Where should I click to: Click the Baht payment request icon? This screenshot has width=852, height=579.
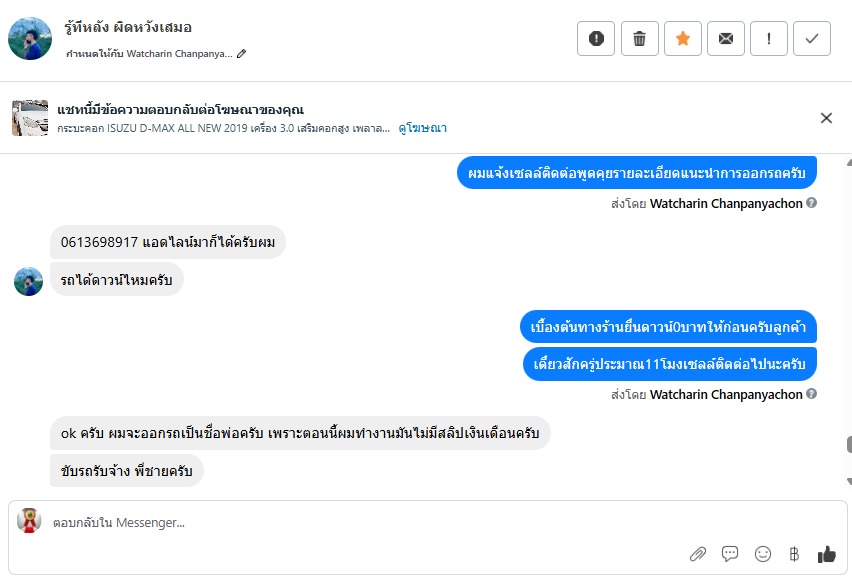(x=794, y=554)
